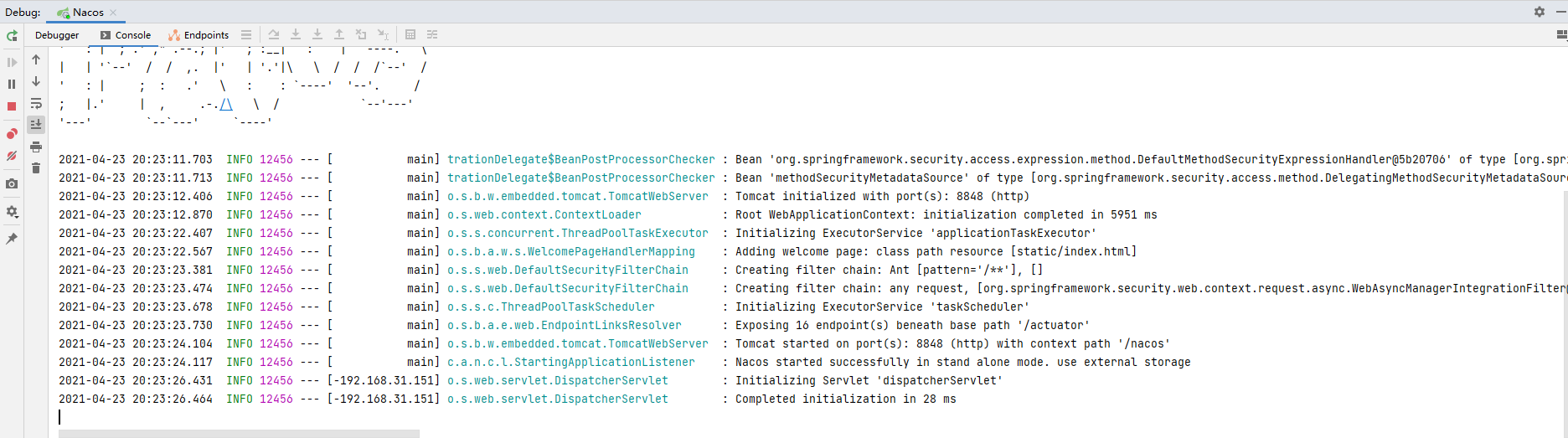Select the Nacos debug session tab
Screen dimensions: 1568x438
87,13
